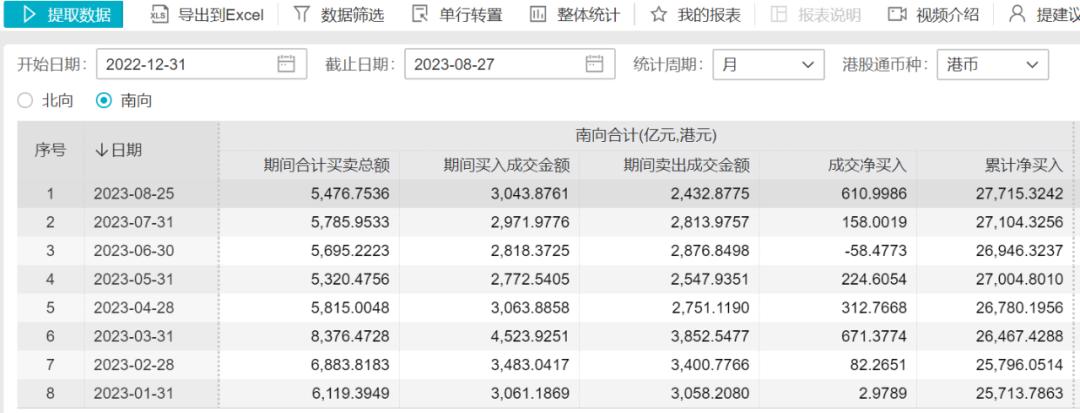This screenshot has height=413, width=1080.
Task: Click the 整体统计 chart icon
Action: pyautogui.click(x=537, y=15)
